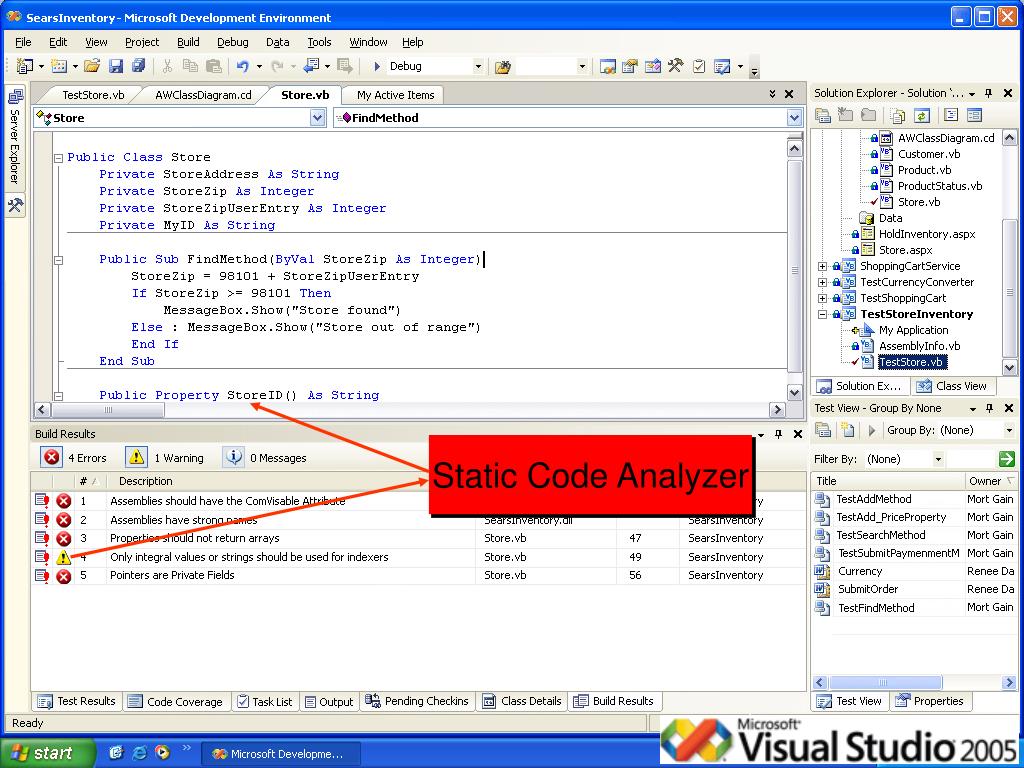Open the Pending Checkins bottom tab

[x=417, y=701]
